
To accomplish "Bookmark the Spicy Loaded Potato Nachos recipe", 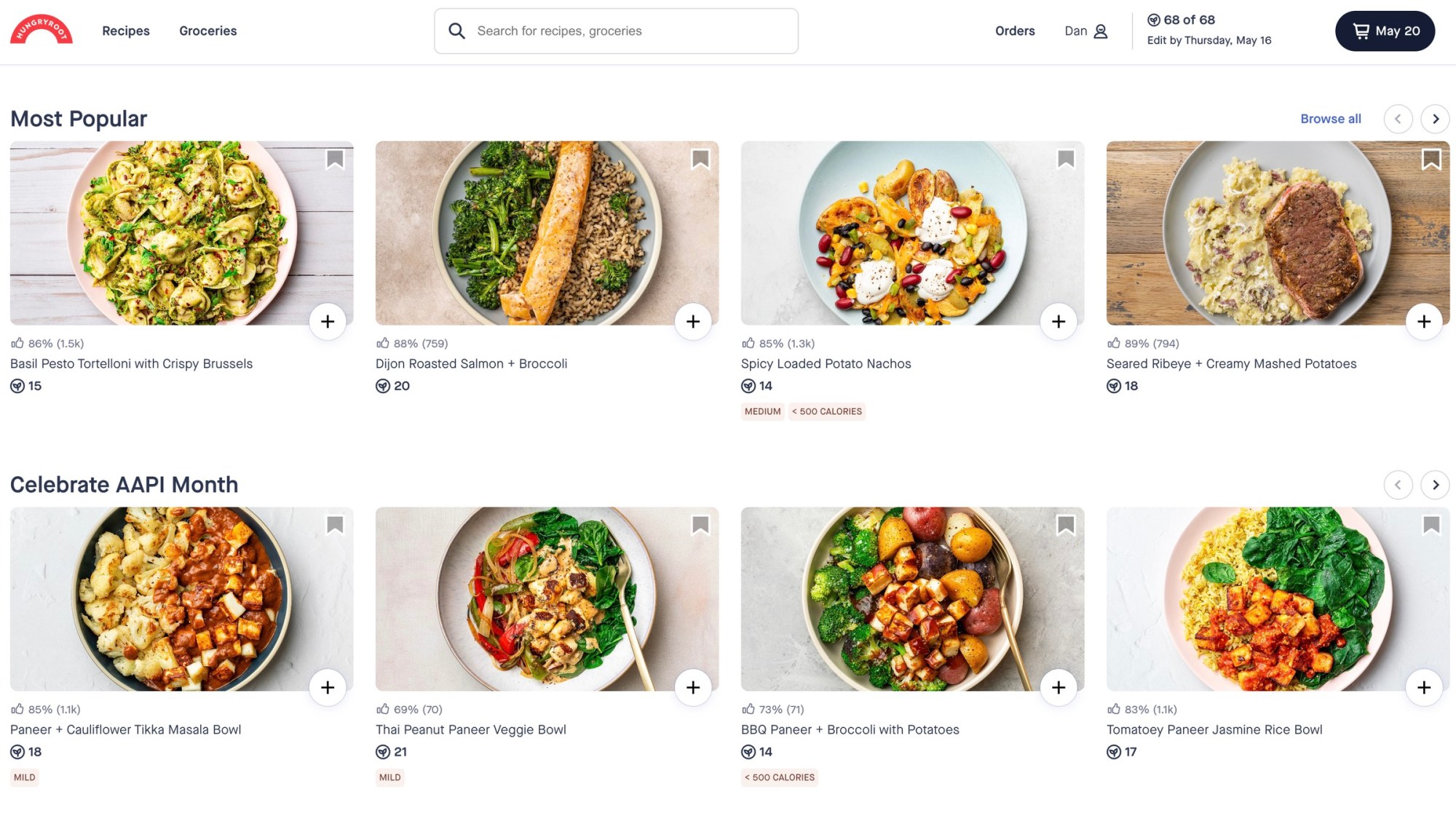I will coord(1066,157).
